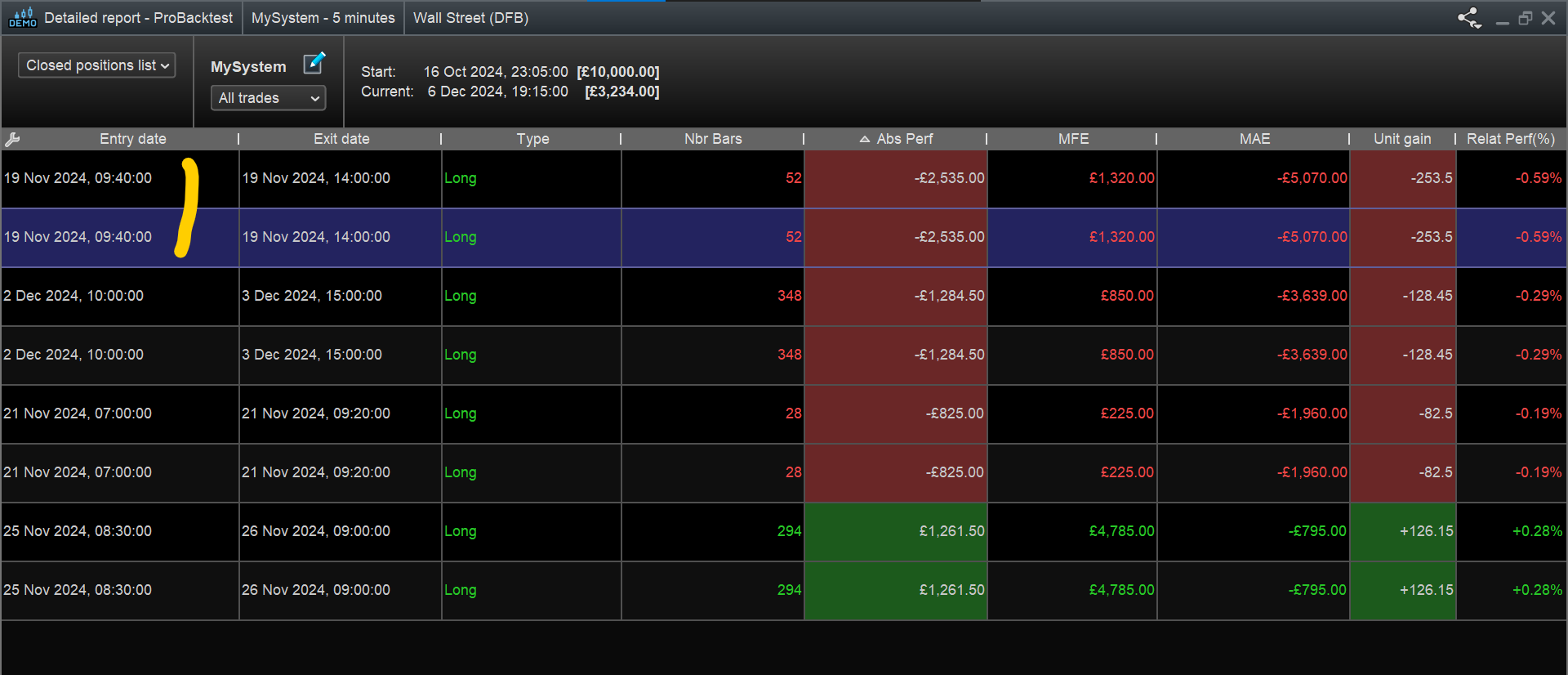Sort by Entry date column header
1568x675 pixels.
[132, 139]
